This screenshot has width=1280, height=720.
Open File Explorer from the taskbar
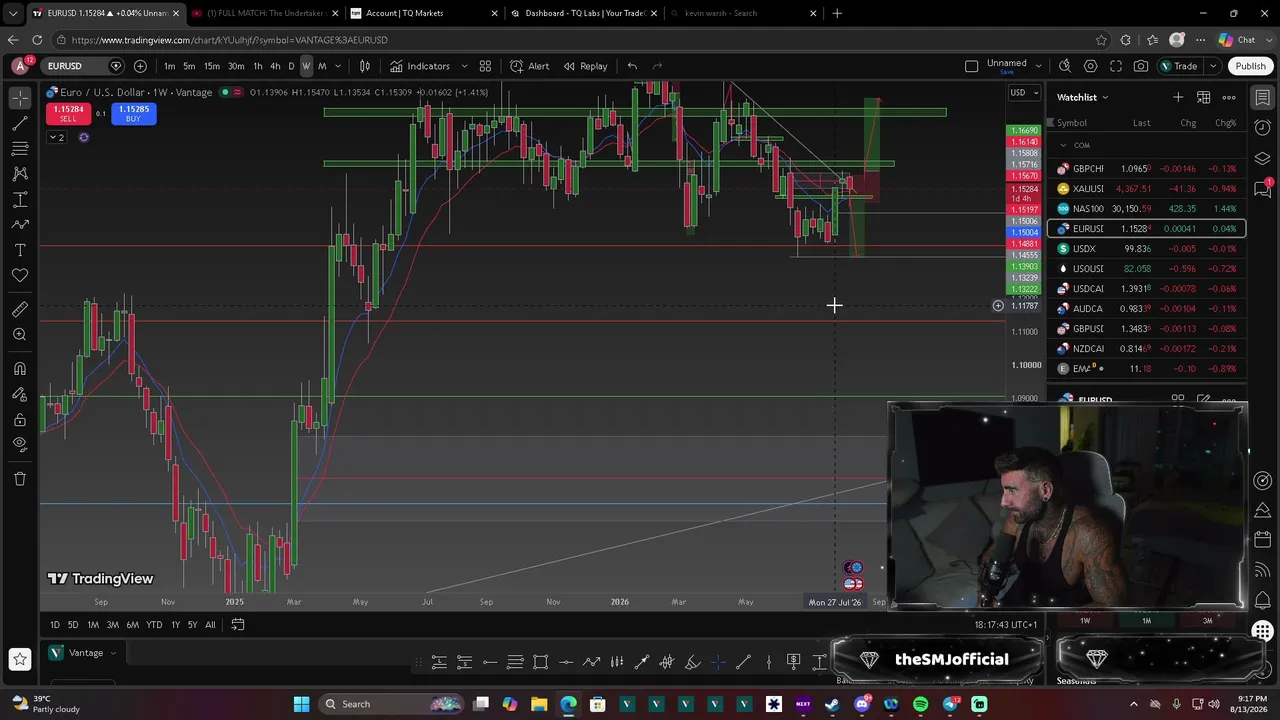click(x=539, y=704)
